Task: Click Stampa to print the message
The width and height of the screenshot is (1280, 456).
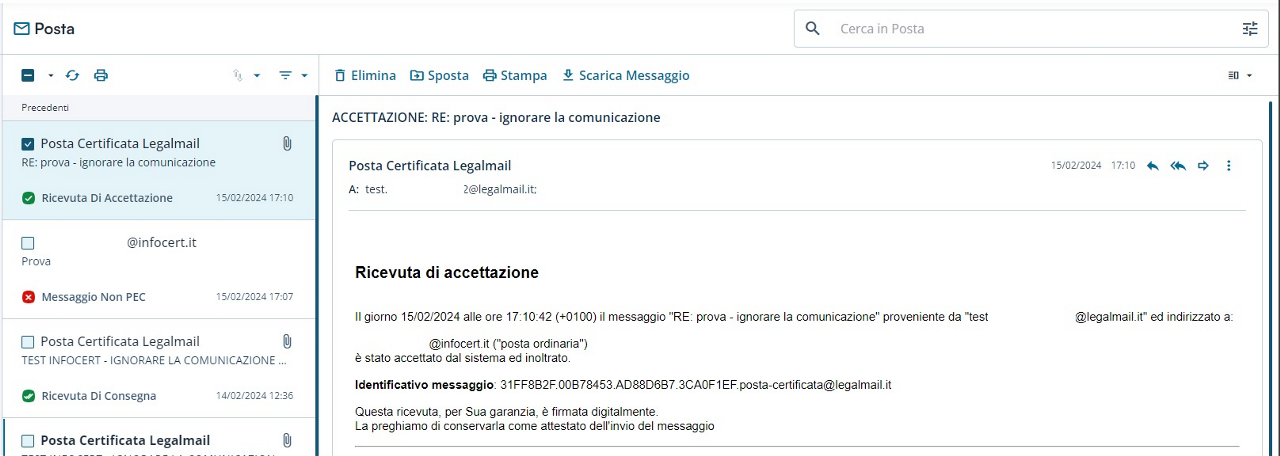Action: [x=515, y=75]
